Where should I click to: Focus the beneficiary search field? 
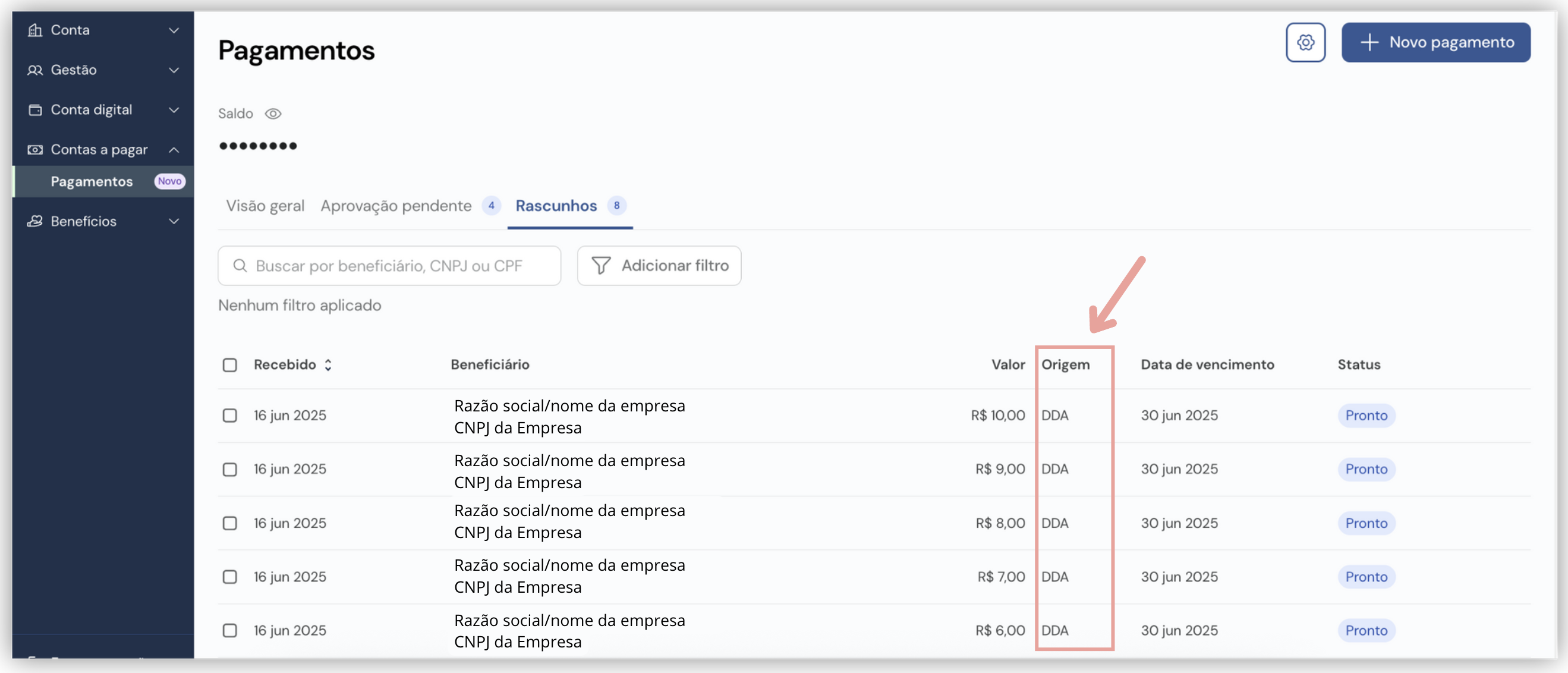(389, 266)
